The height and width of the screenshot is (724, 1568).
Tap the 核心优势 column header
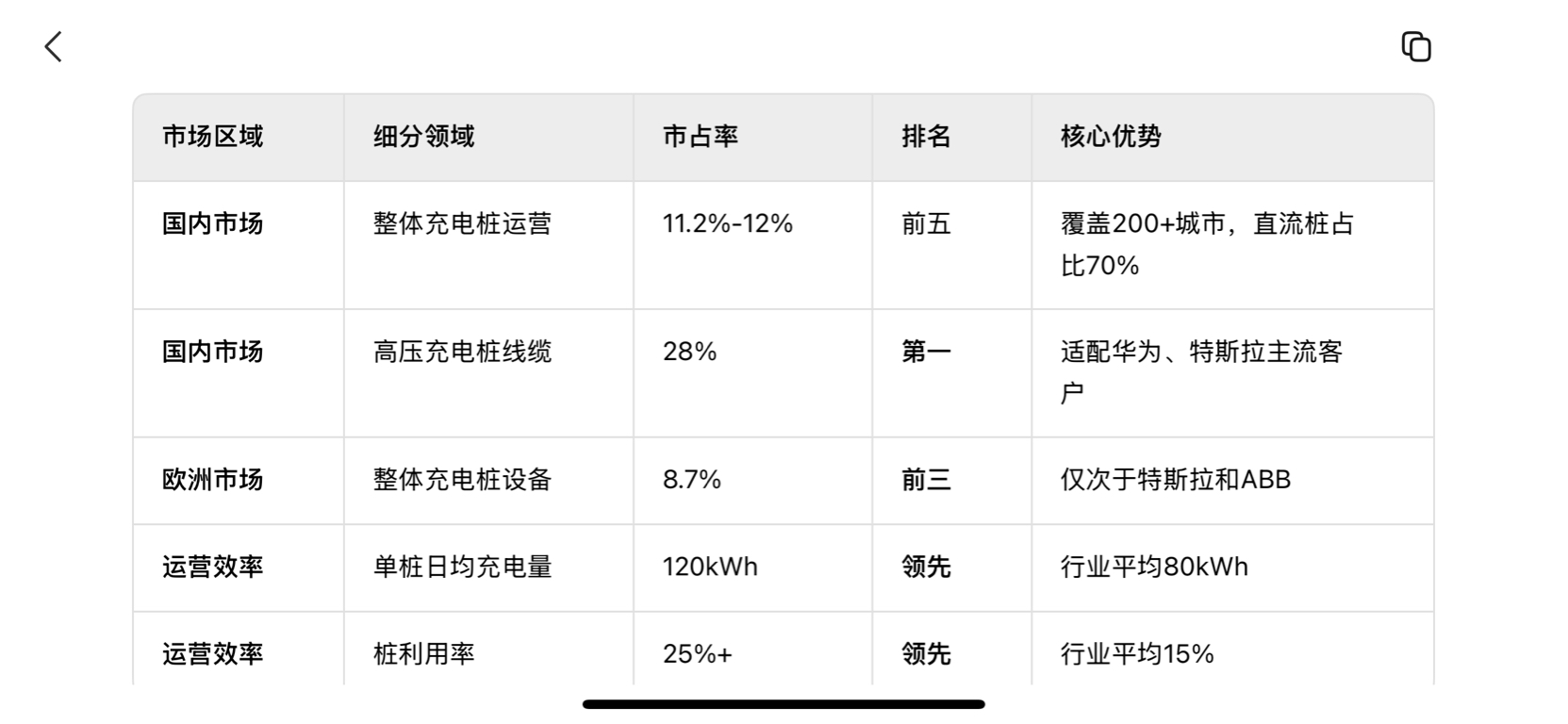point(1111,137)
